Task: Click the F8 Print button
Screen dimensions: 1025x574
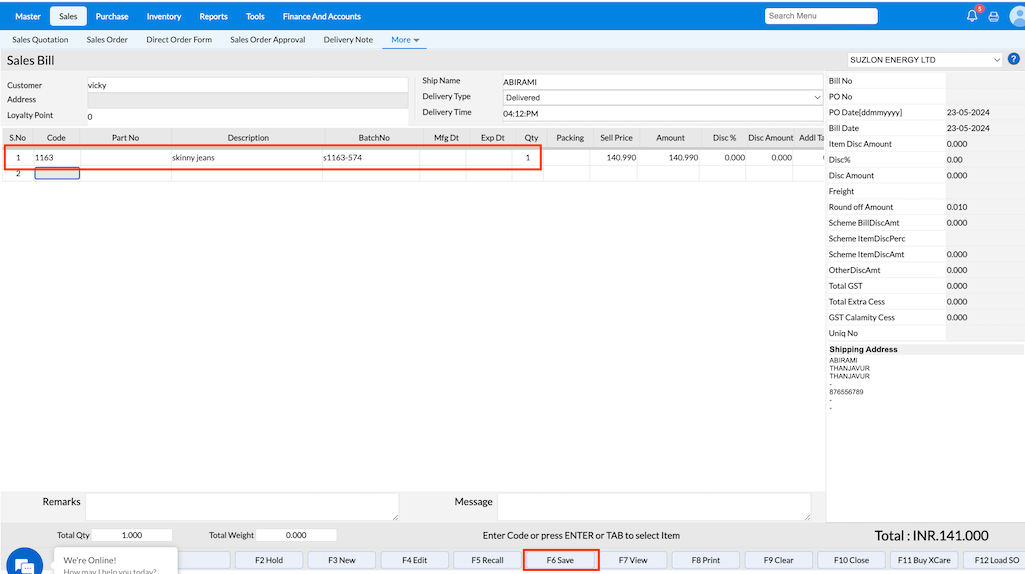Action: tap(706, 560)
